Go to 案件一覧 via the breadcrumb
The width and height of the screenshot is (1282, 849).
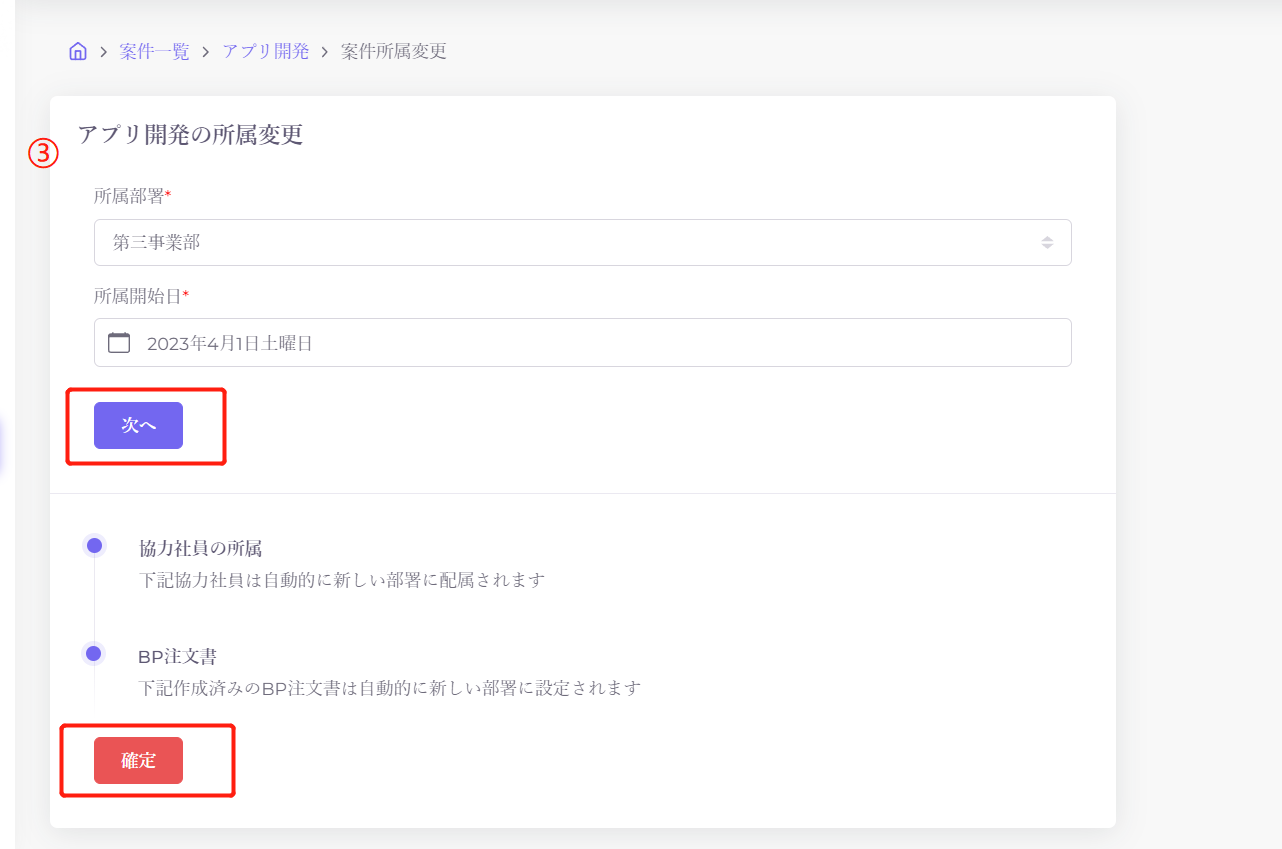154,52
